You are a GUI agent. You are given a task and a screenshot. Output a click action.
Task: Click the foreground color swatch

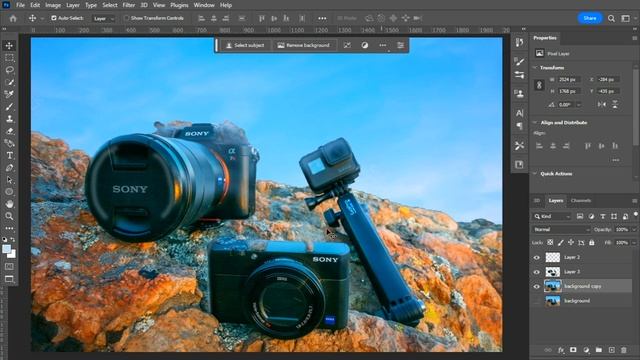pyautogui.click(x=7, y=249)
